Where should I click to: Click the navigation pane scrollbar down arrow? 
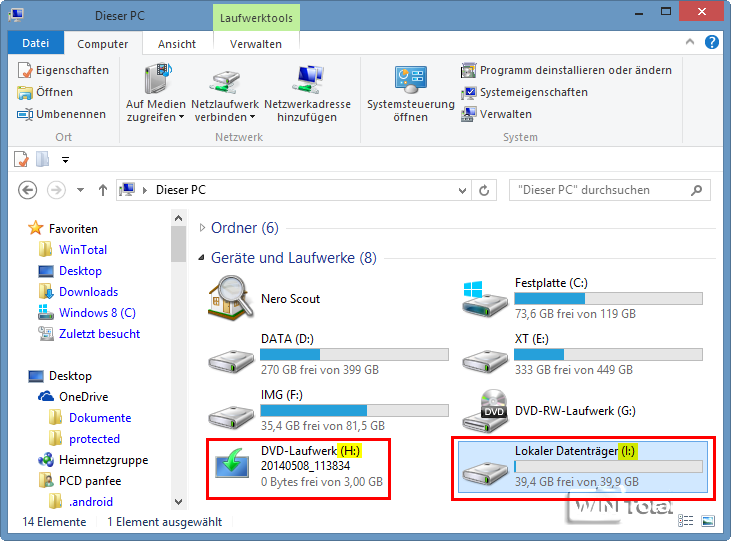[x=179, y=501]
